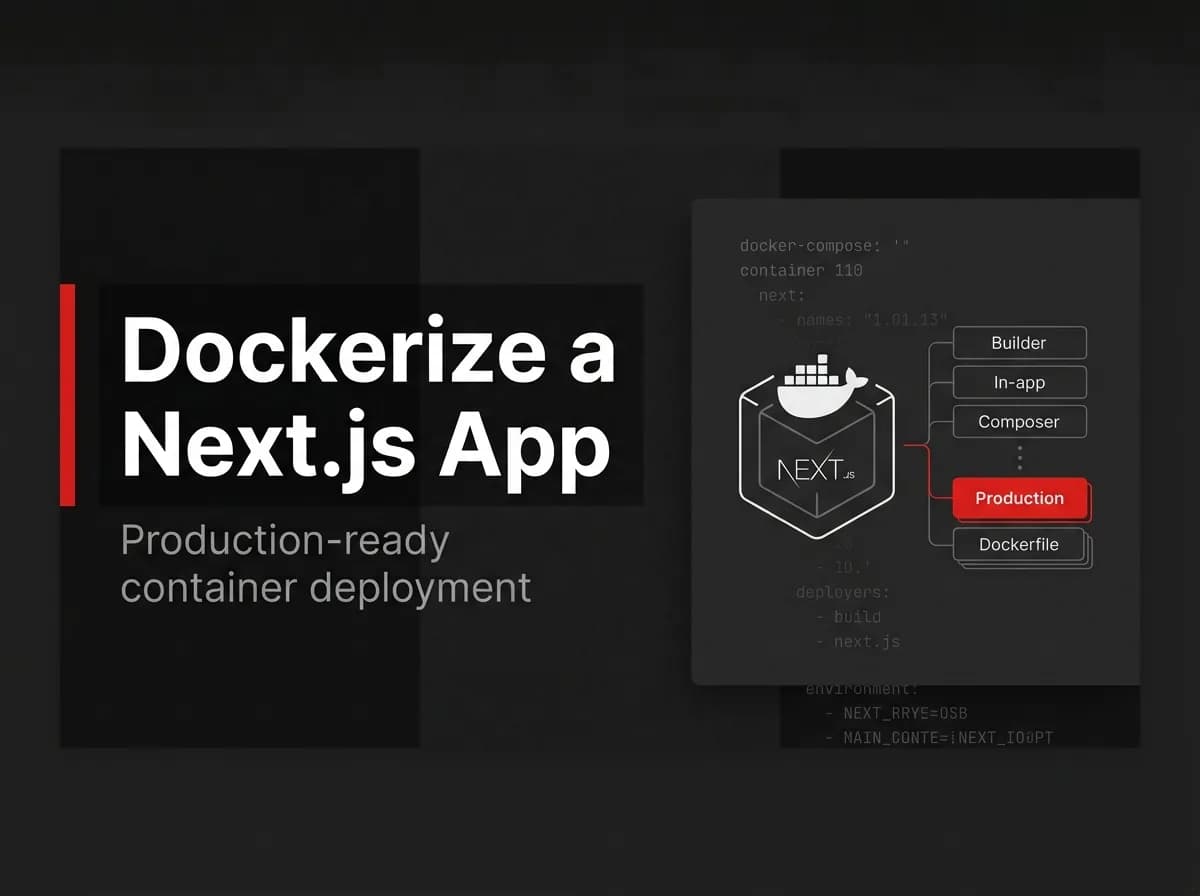This screenshot has width=1200, height=896.
Task: Click the "- next.js" code line
Action: [857, 642]
